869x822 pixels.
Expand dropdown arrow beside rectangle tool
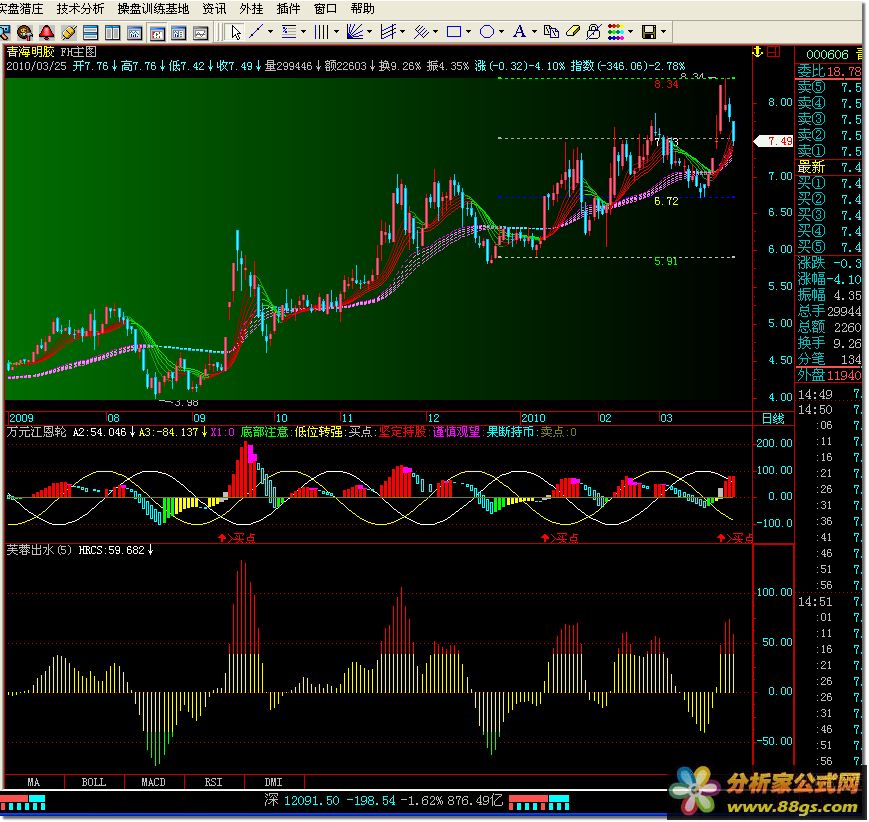pos(469,32)
